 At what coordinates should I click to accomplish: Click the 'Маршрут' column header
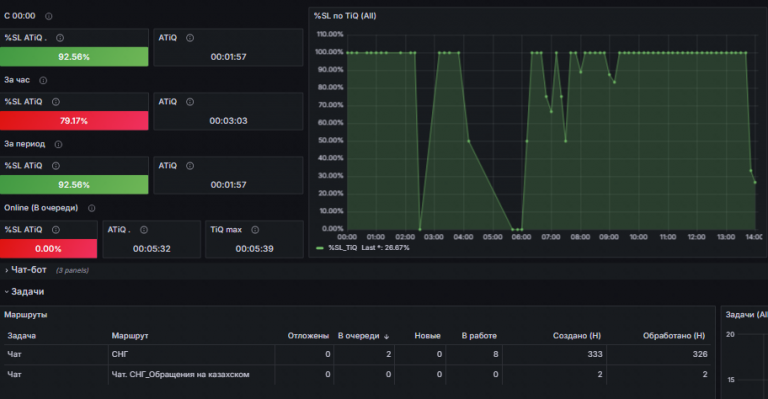pos(130,336)
